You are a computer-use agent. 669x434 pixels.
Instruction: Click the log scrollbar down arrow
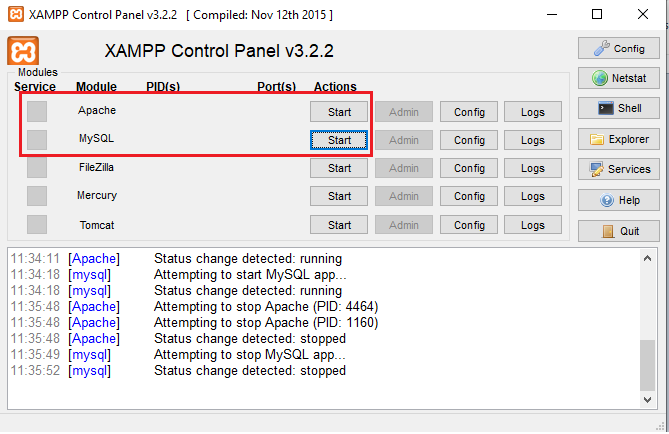[647, 400]
